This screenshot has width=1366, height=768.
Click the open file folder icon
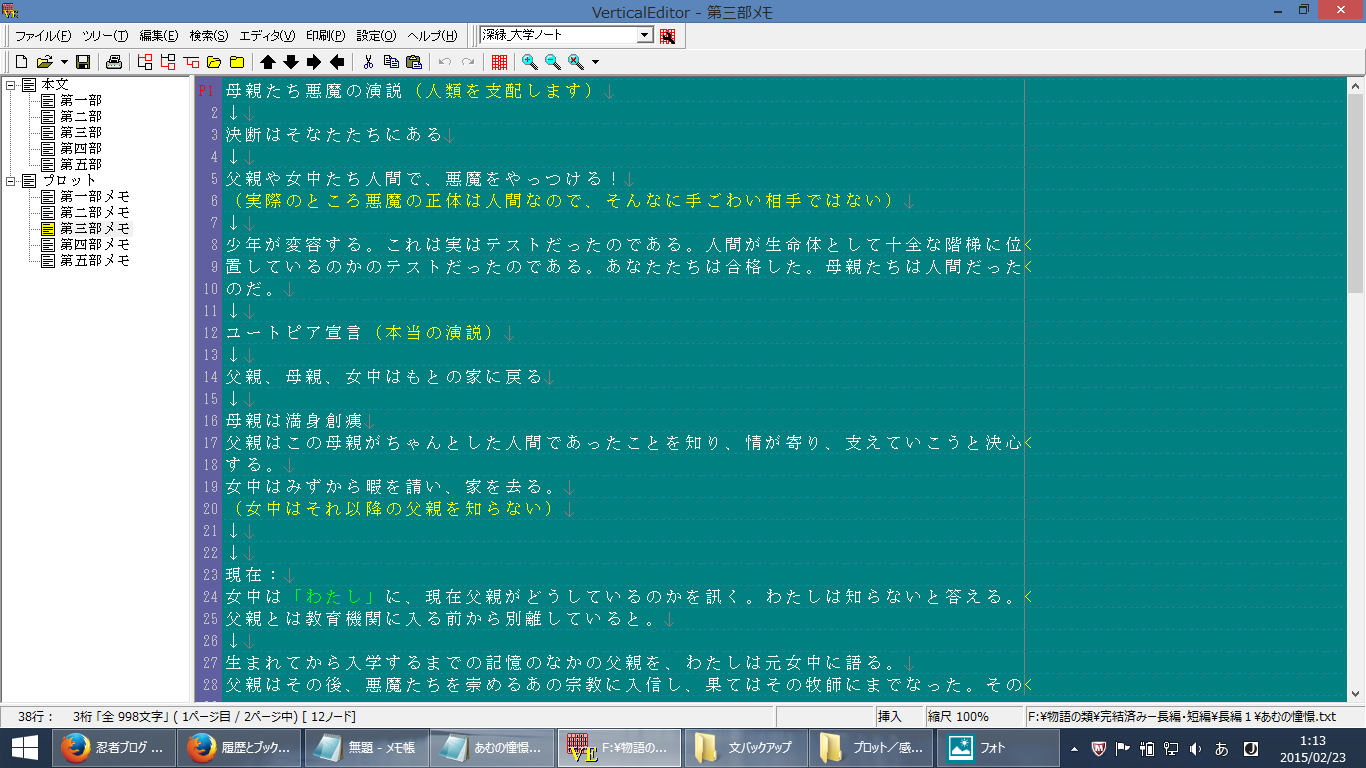click(x=44, y=62)
